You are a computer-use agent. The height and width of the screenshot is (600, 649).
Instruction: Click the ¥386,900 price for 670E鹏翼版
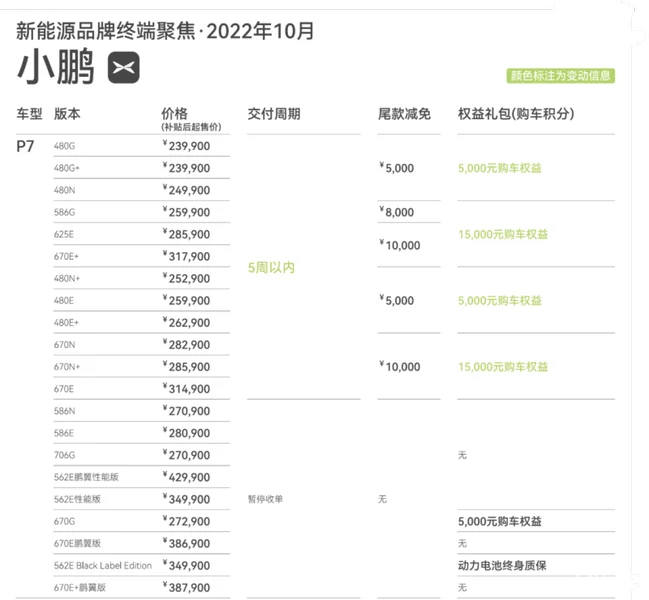coord(186,543)
